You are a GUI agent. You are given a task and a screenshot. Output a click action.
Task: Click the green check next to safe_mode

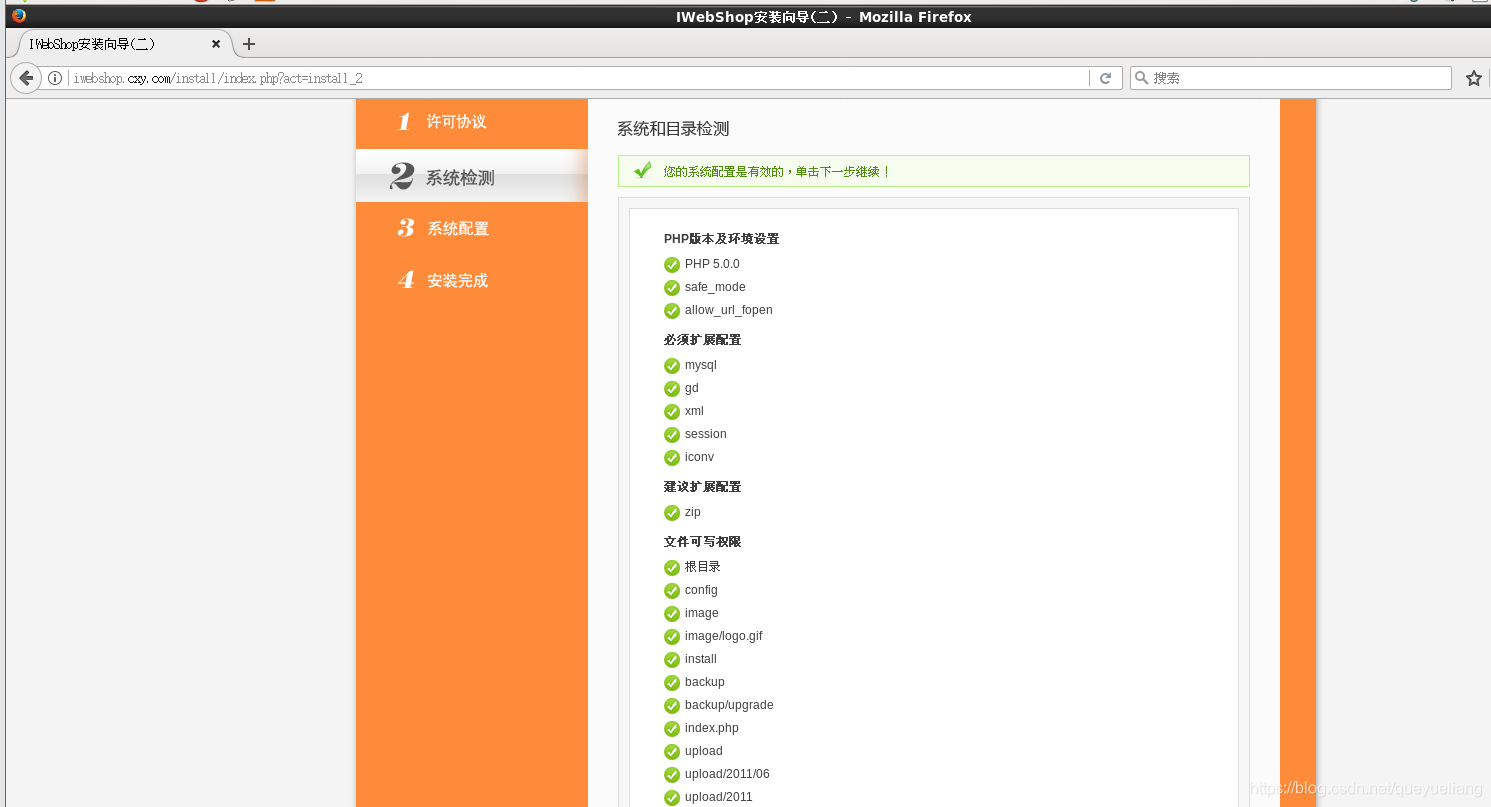tap(672, 288)
